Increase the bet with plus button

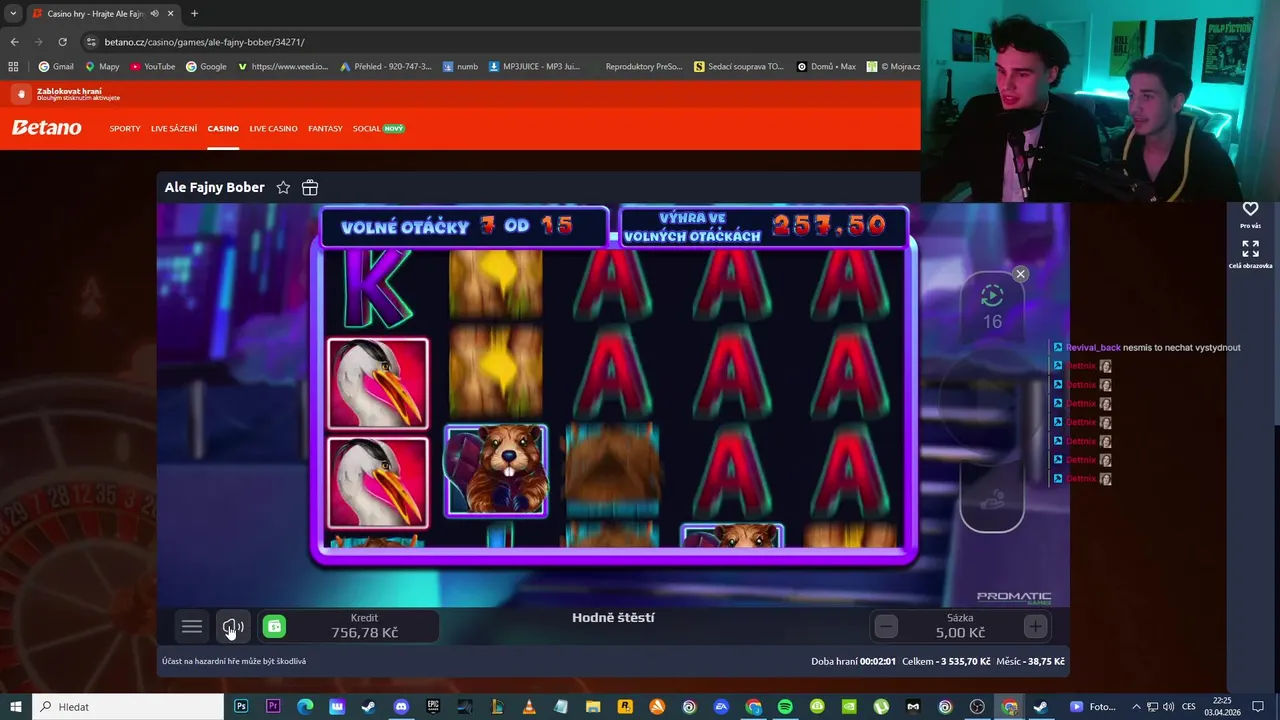(x=1035, y=627)
